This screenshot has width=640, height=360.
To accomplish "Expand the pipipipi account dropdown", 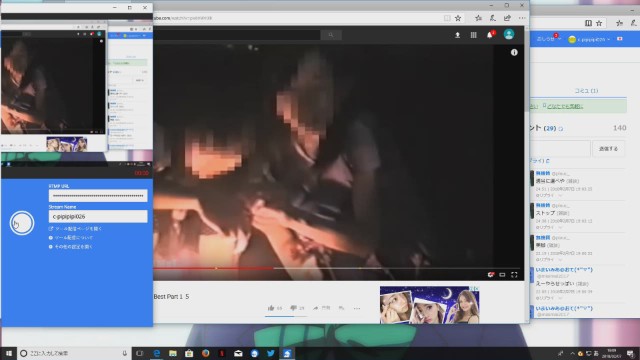I will click(x=589, y=39).
